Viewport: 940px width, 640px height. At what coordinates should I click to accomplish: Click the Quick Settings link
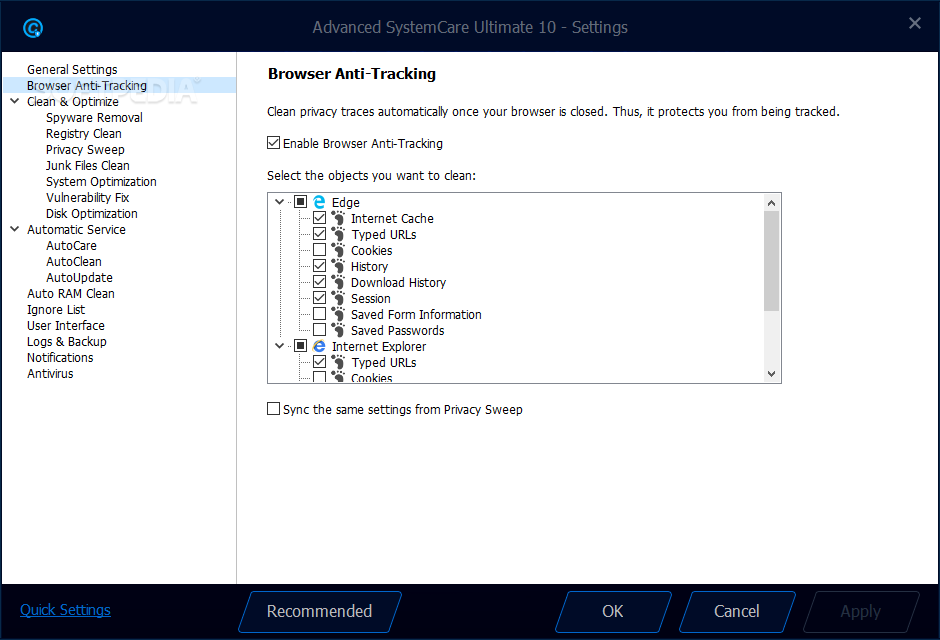click(x=65, y=609)
